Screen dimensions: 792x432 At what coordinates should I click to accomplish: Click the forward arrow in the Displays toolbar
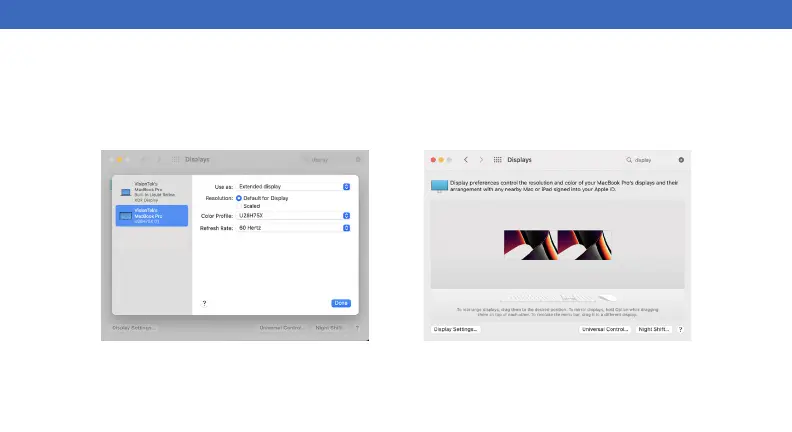(x=481, y=160)
